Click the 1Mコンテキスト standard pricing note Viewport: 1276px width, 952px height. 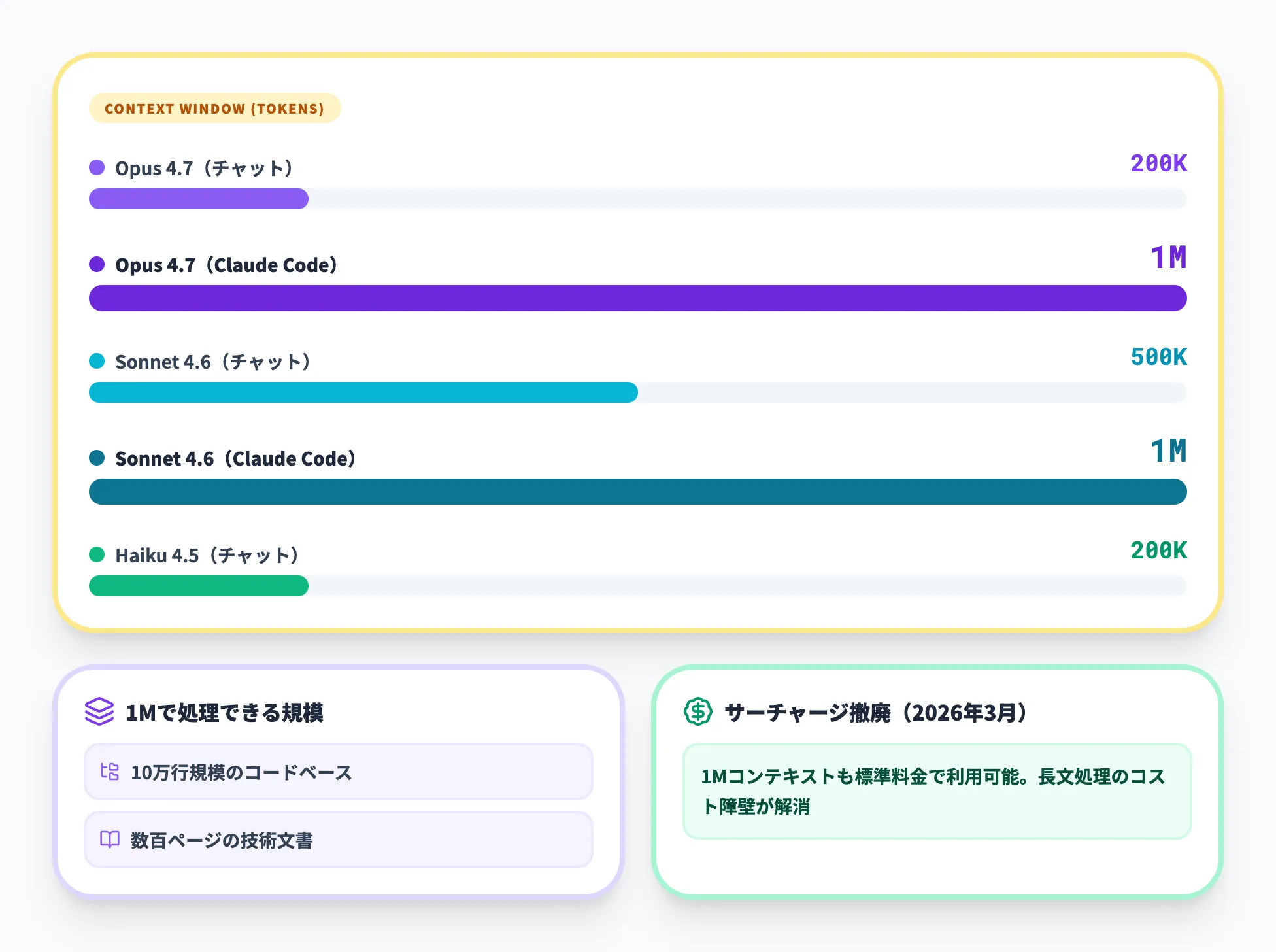click(x=937, y=791)
